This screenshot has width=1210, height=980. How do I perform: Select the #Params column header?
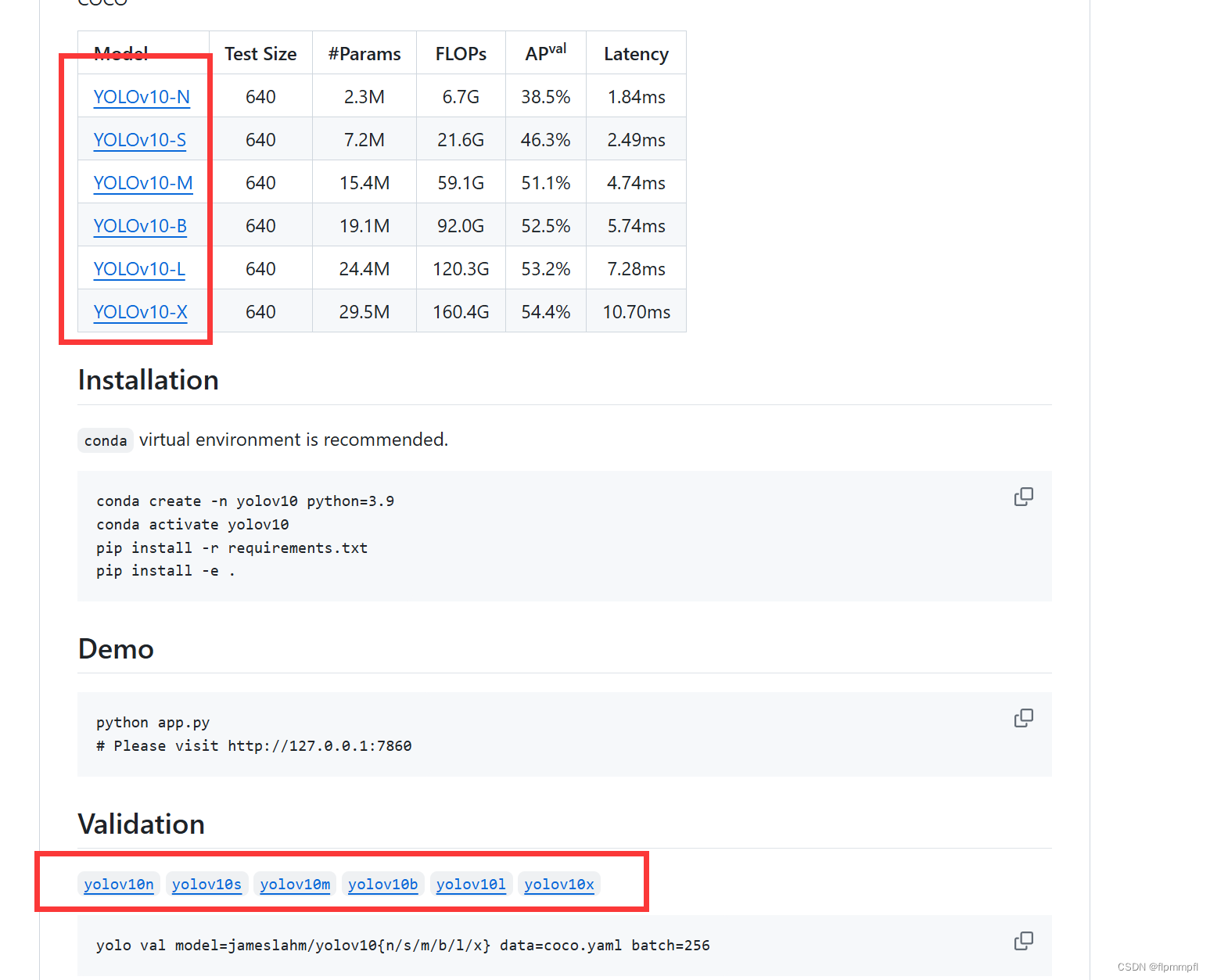364,54
